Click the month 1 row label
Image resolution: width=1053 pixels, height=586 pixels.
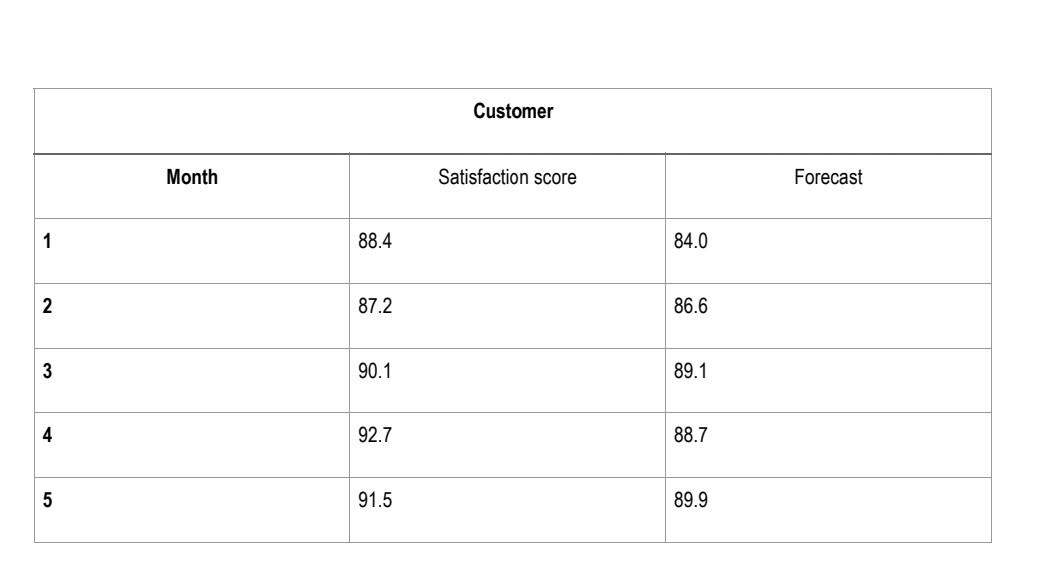[47, 241]
